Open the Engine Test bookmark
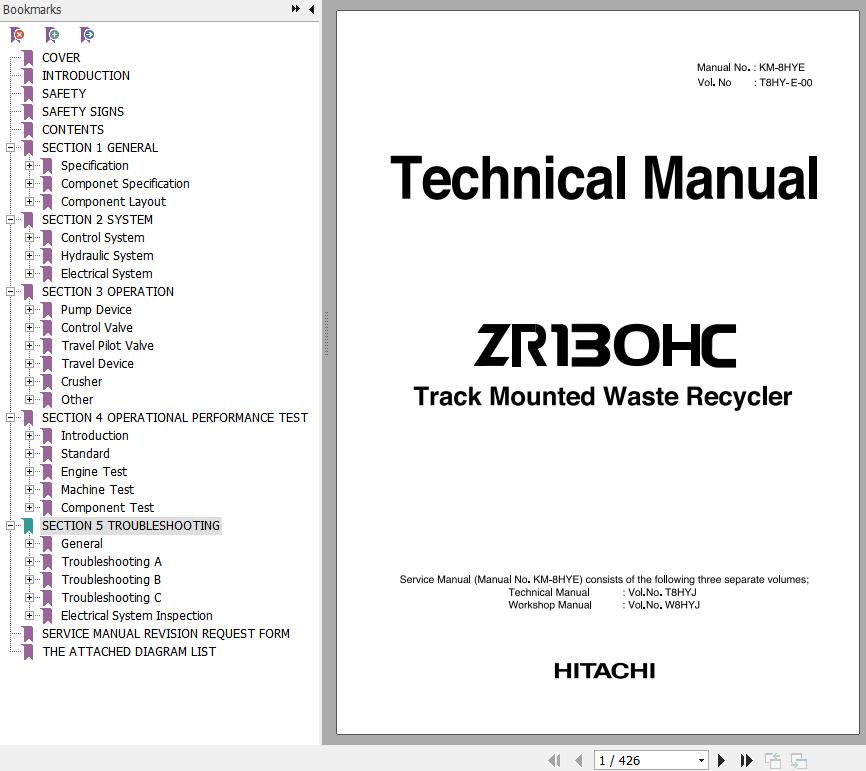 pos(94,472)
